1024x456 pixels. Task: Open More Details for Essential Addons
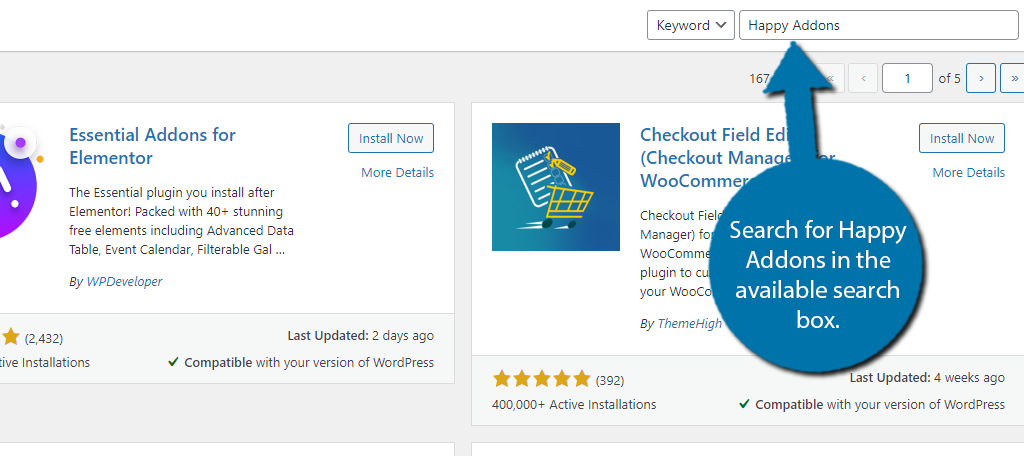click(x=397, y=172)
